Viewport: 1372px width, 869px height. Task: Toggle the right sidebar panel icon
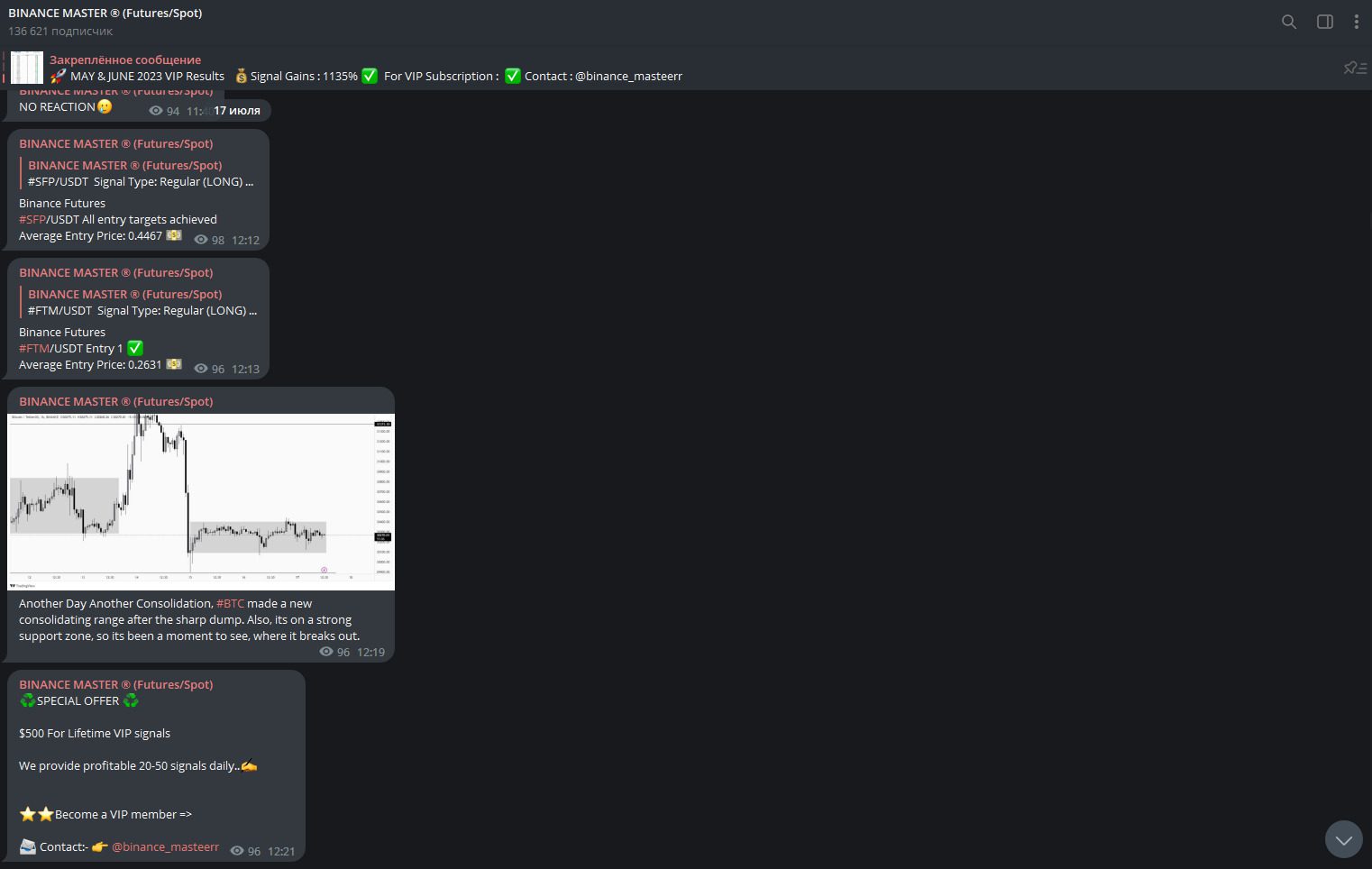pyautogui.click(x=1325, y=22)
